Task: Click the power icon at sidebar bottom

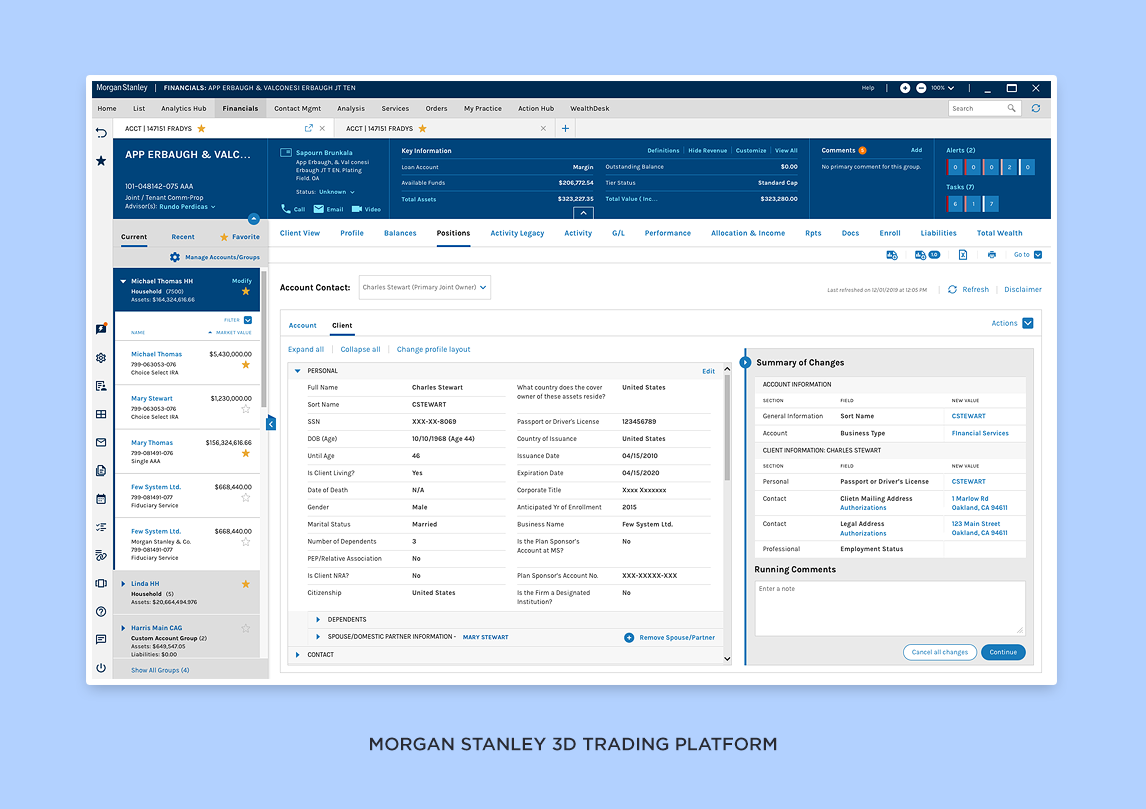Action: [101, 668]
